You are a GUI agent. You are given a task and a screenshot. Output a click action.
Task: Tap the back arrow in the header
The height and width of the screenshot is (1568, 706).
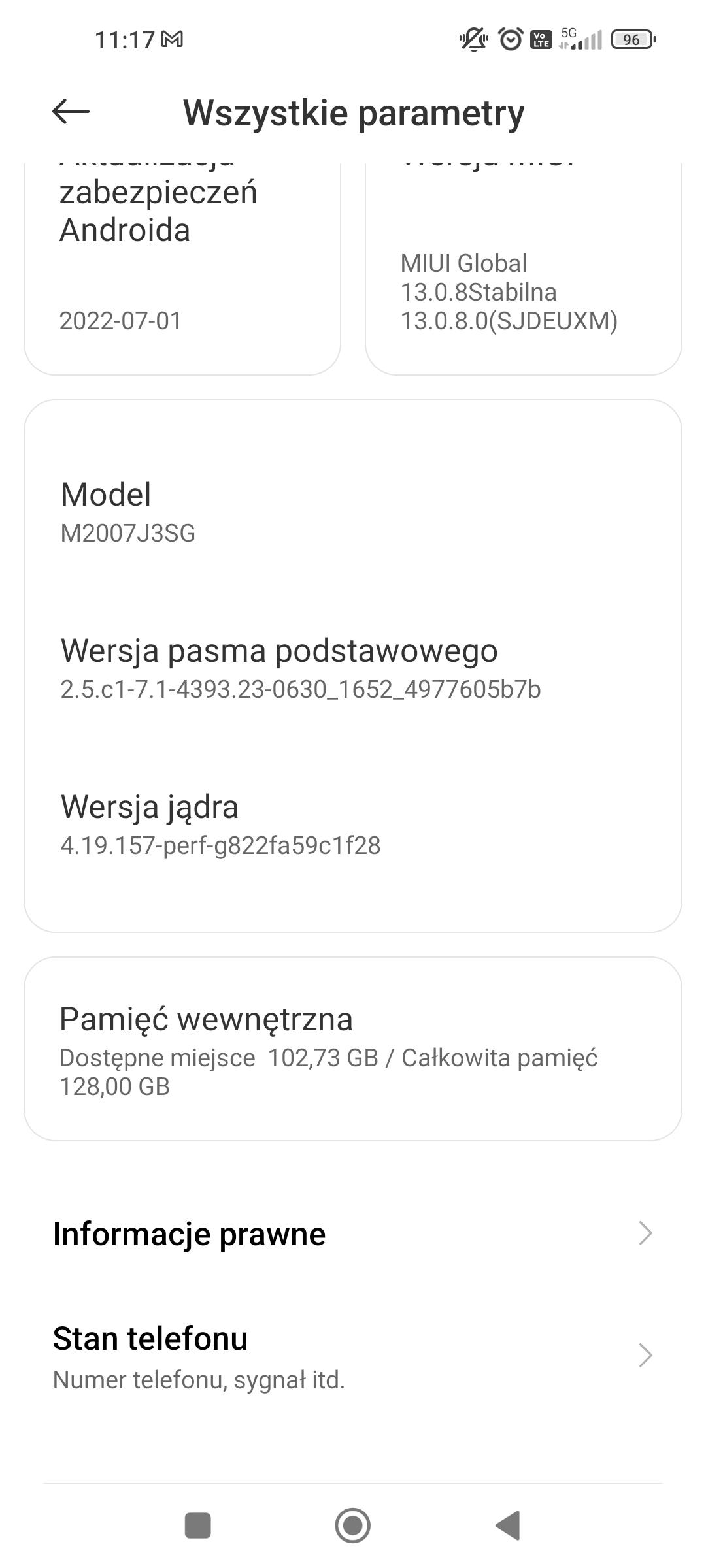point(71,112)
